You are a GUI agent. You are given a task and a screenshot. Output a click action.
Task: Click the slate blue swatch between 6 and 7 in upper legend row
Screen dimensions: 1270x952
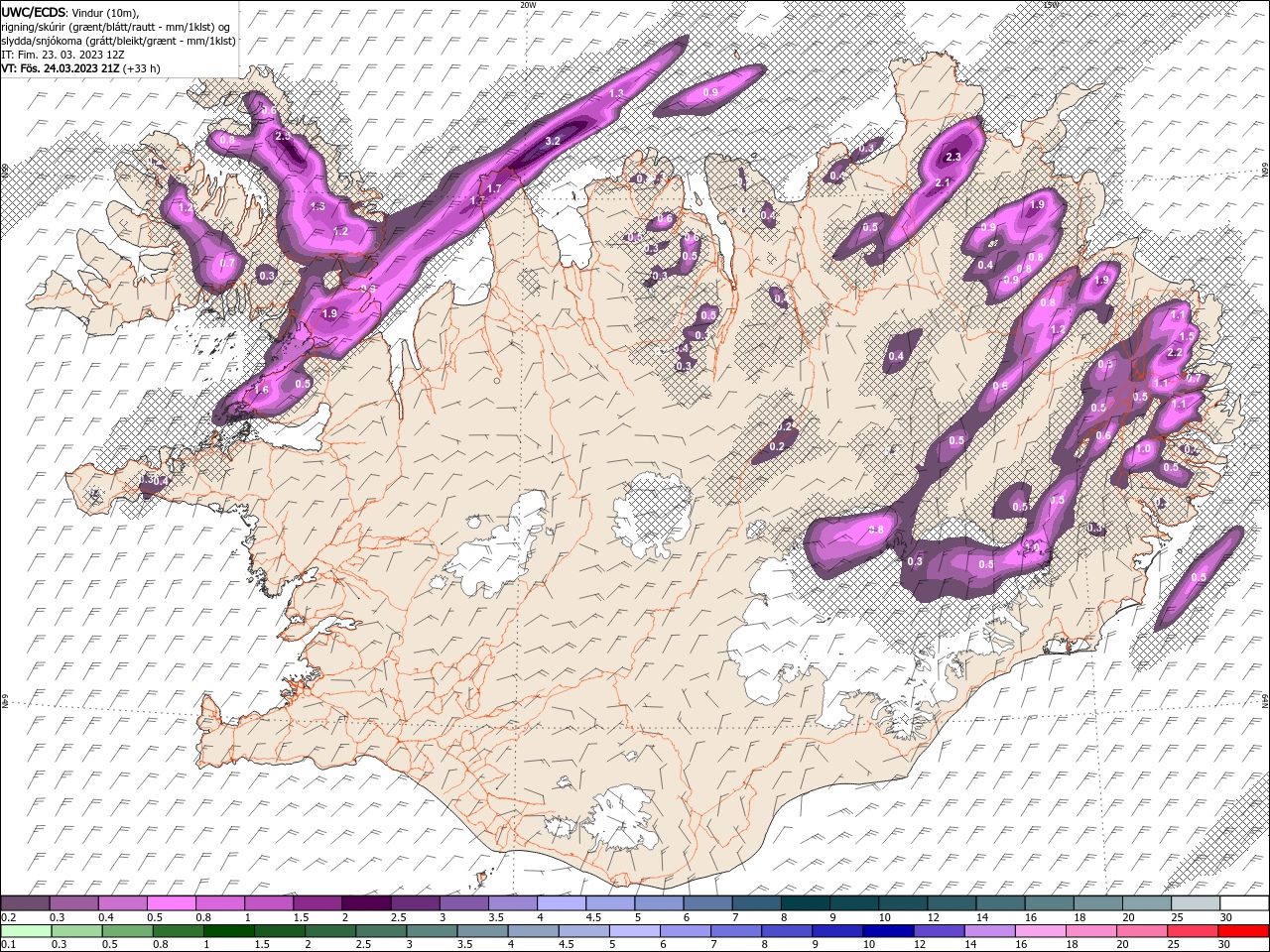pos(707,903)
